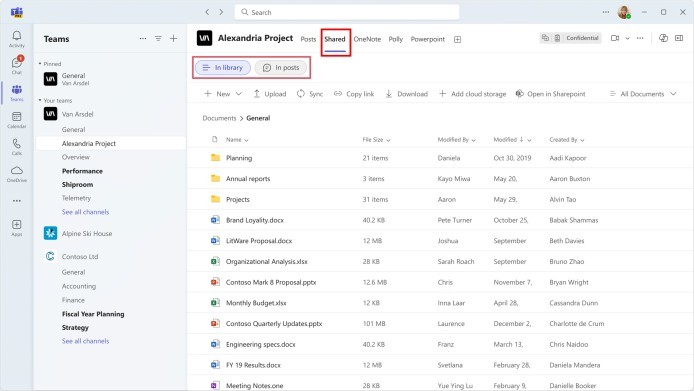Click in the Search box
Viewport: 694px width, 391px height.
point(347,12)
